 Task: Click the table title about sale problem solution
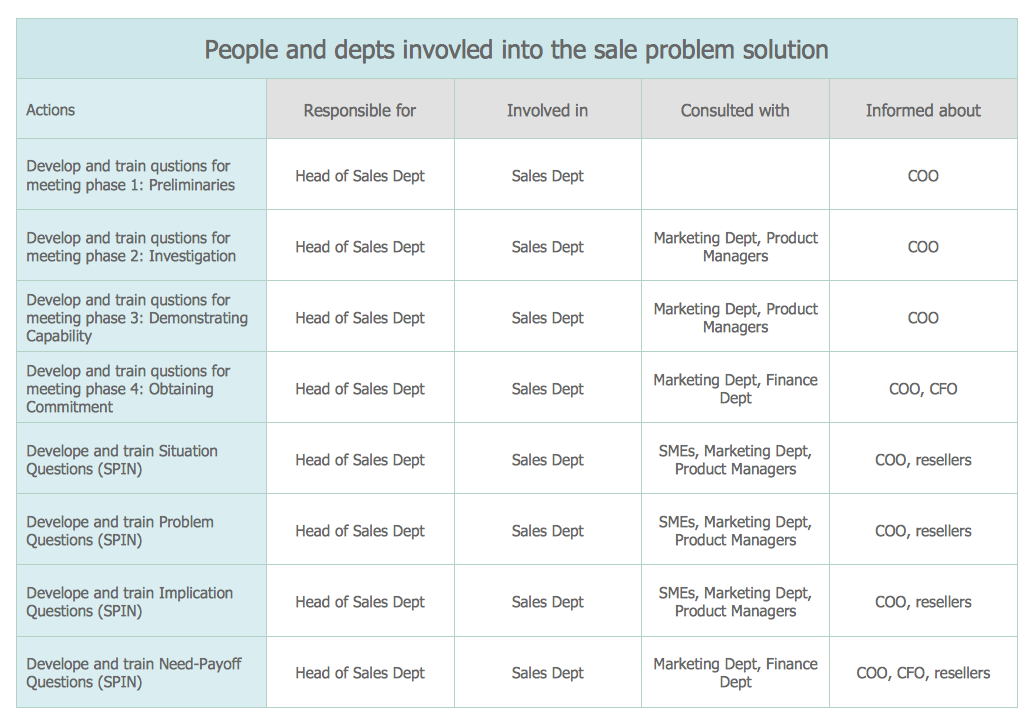tap(516, 49)
